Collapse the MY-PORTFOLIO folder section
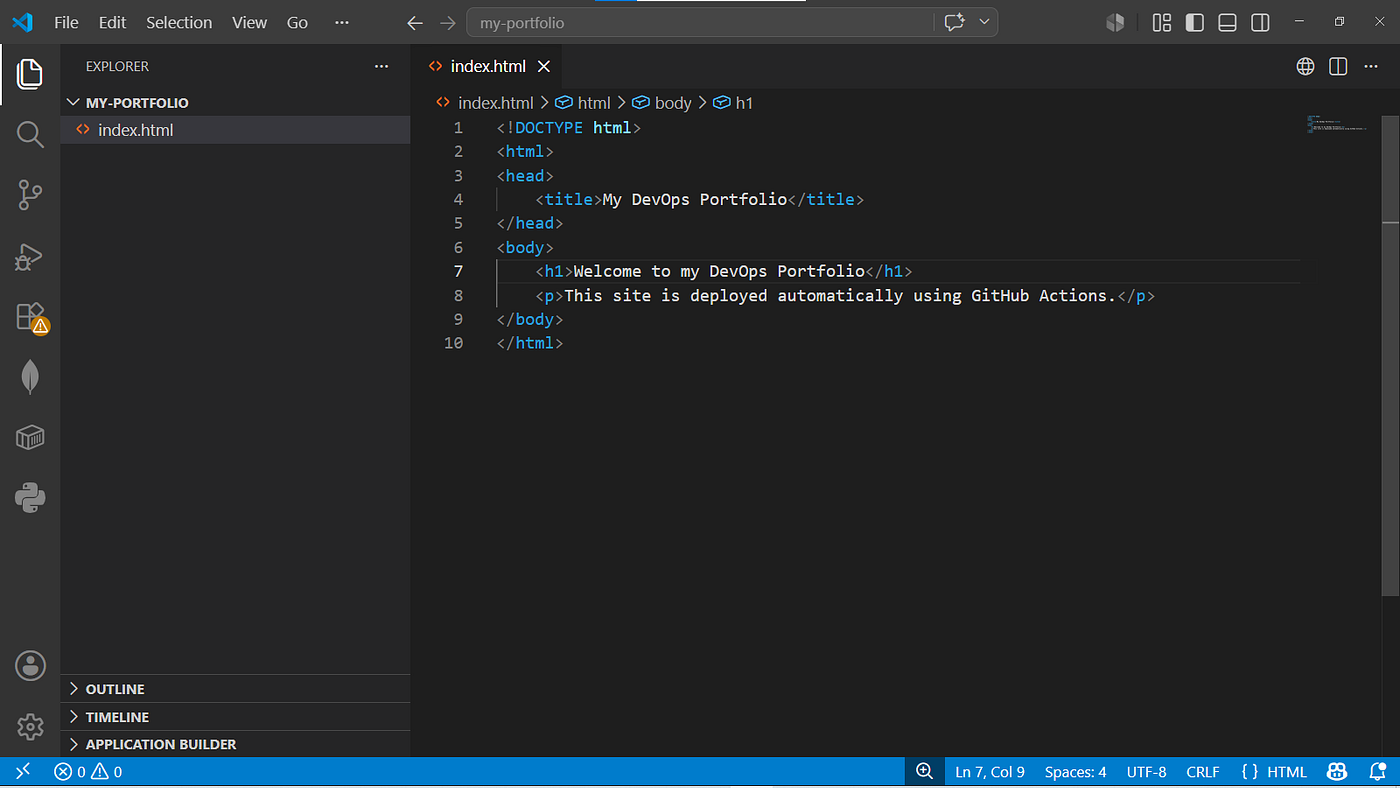 [x=236, y=103]
